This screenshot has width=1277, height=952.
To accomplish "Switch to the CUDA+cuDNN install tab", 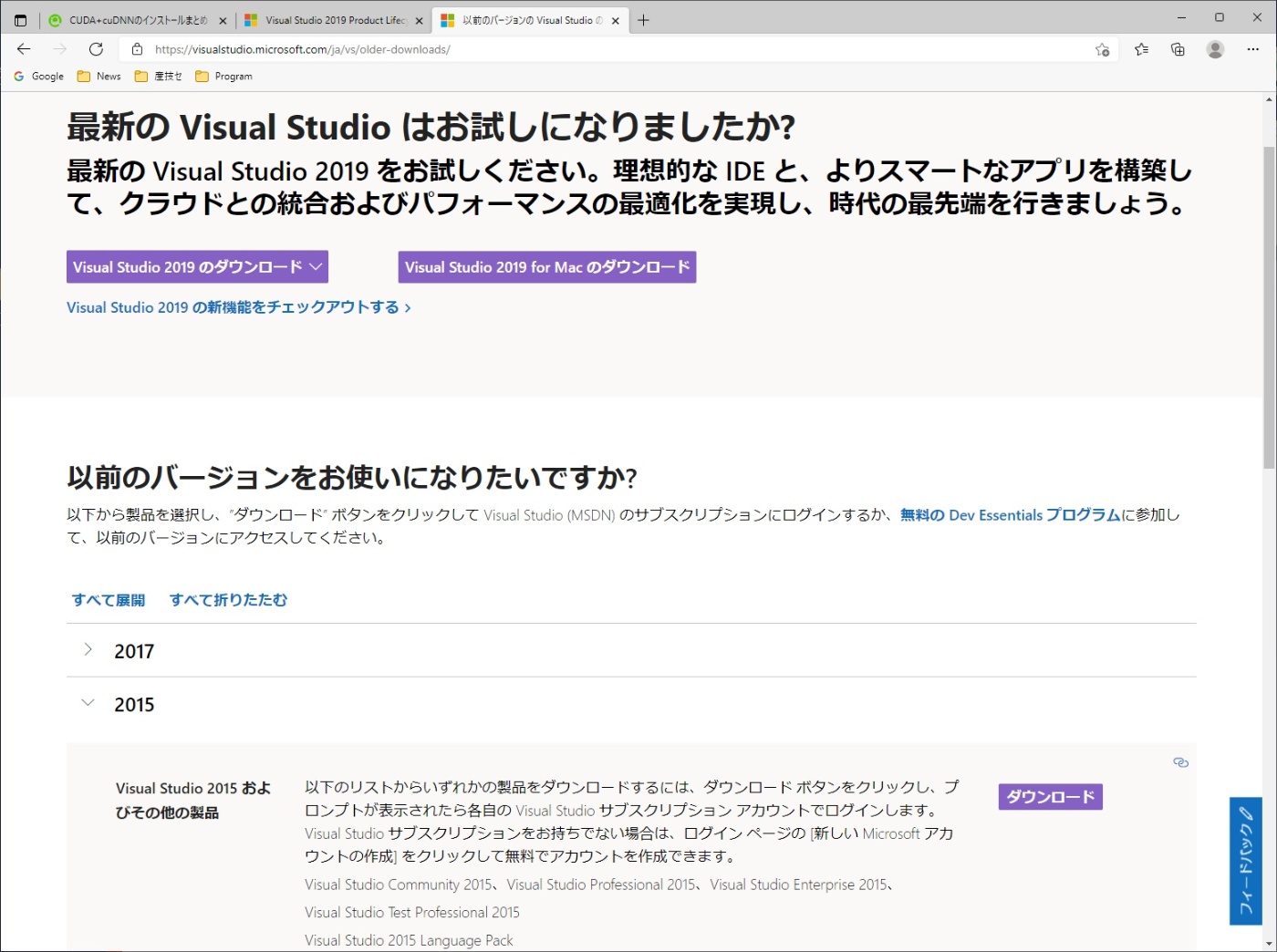I will [x=137, y=20].
